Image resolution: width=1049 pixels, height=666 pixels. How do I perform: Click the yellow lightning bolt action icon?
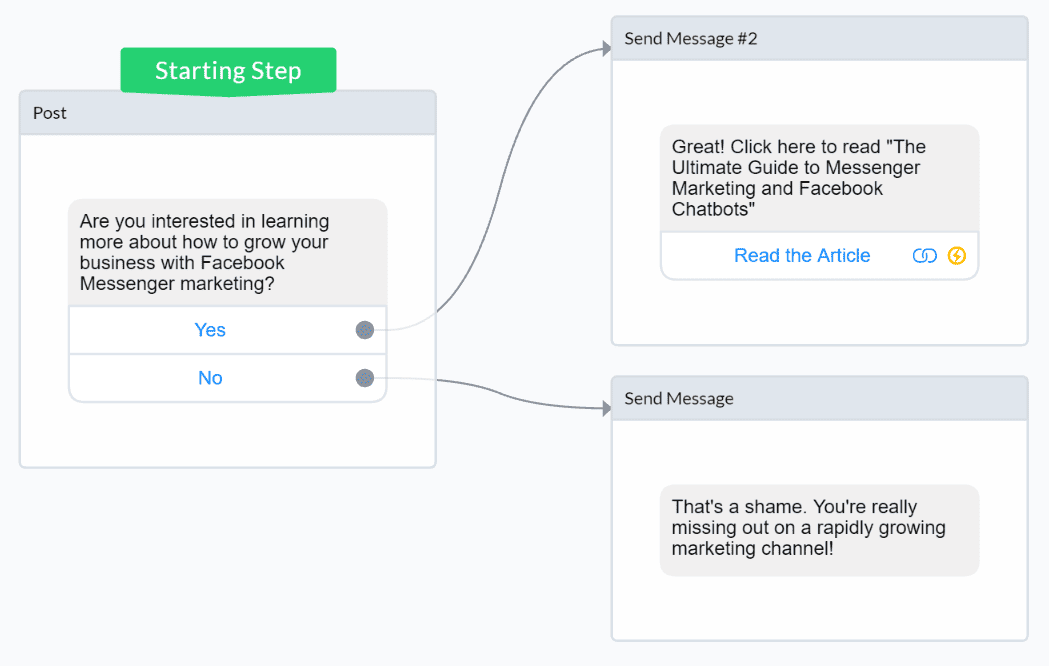957,256
